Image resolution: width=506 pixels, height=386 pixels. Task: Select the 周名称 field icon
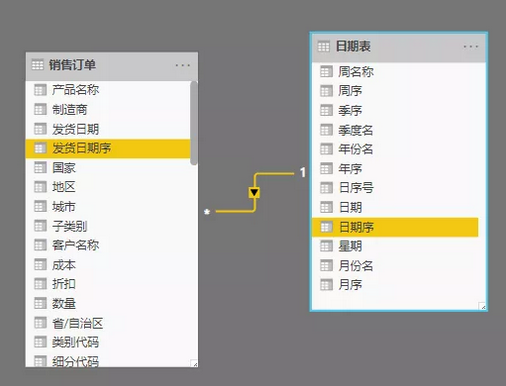(x=326, y=72)
